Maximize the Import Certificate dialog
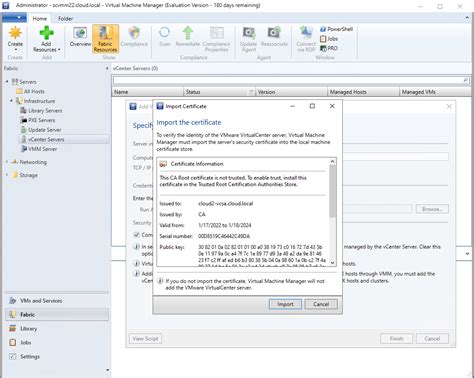 point(312,106)
